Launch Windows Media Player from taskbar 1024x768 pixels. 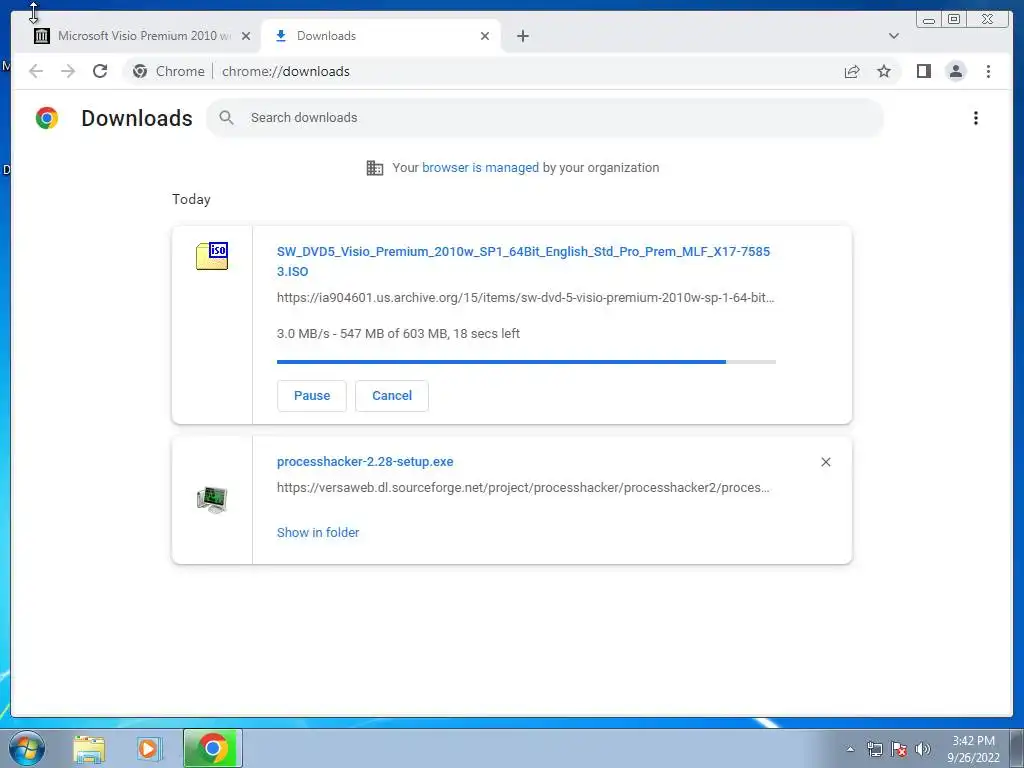[x=149, y=748]
